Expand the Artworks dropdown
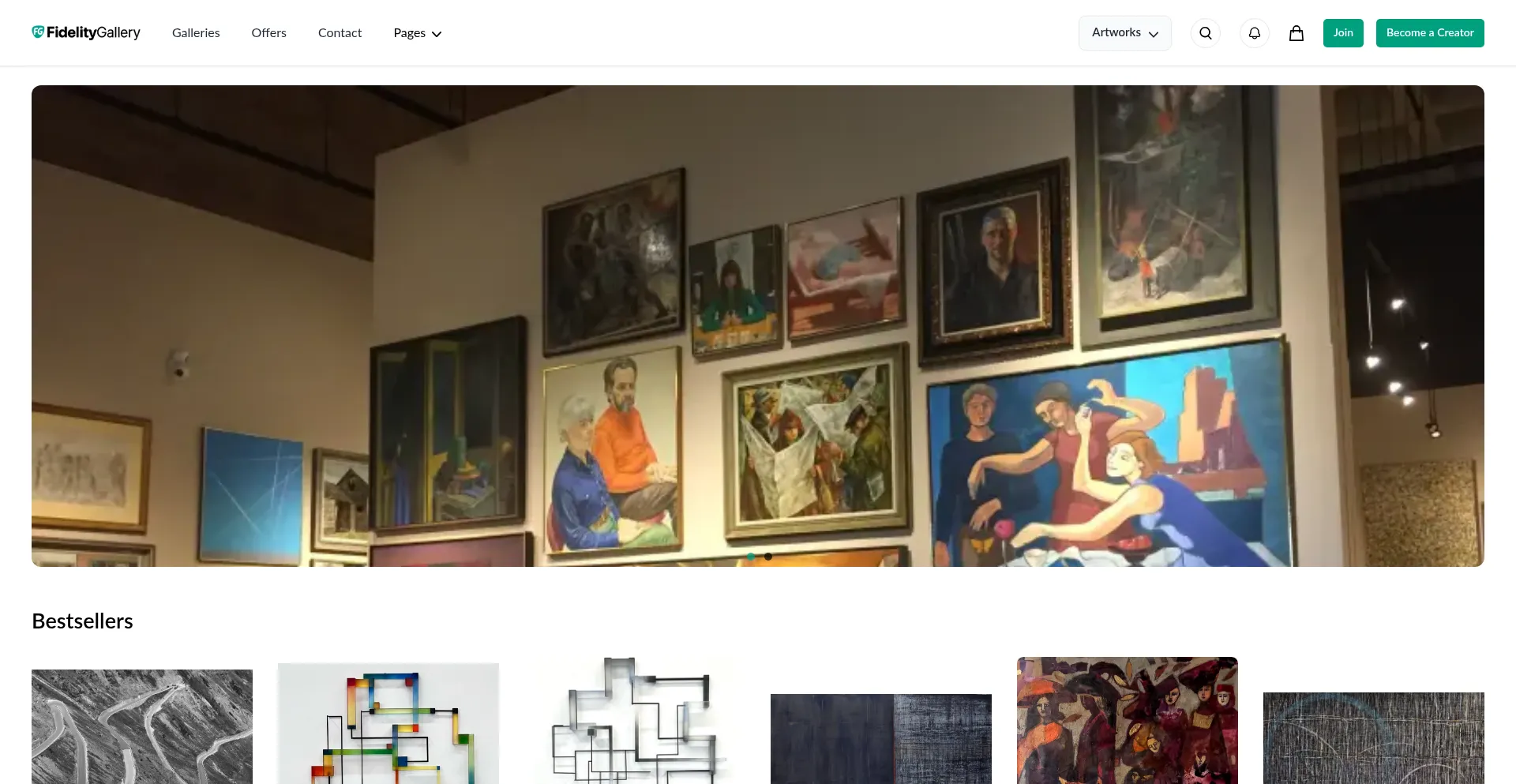 pos(1125,33)
